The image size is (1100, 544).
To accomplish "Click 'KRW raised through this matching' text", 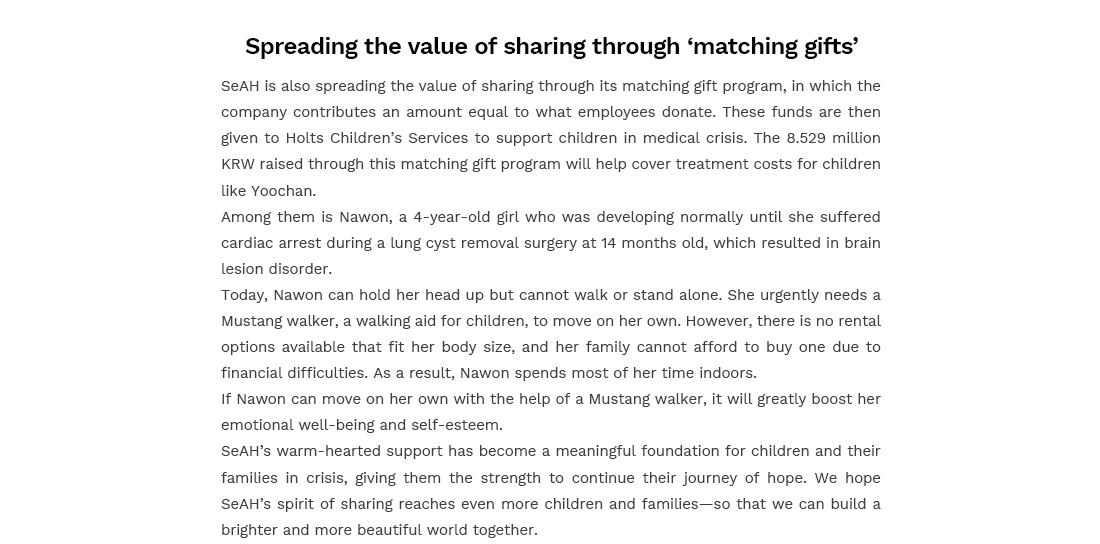I will [x=342, y=164].
